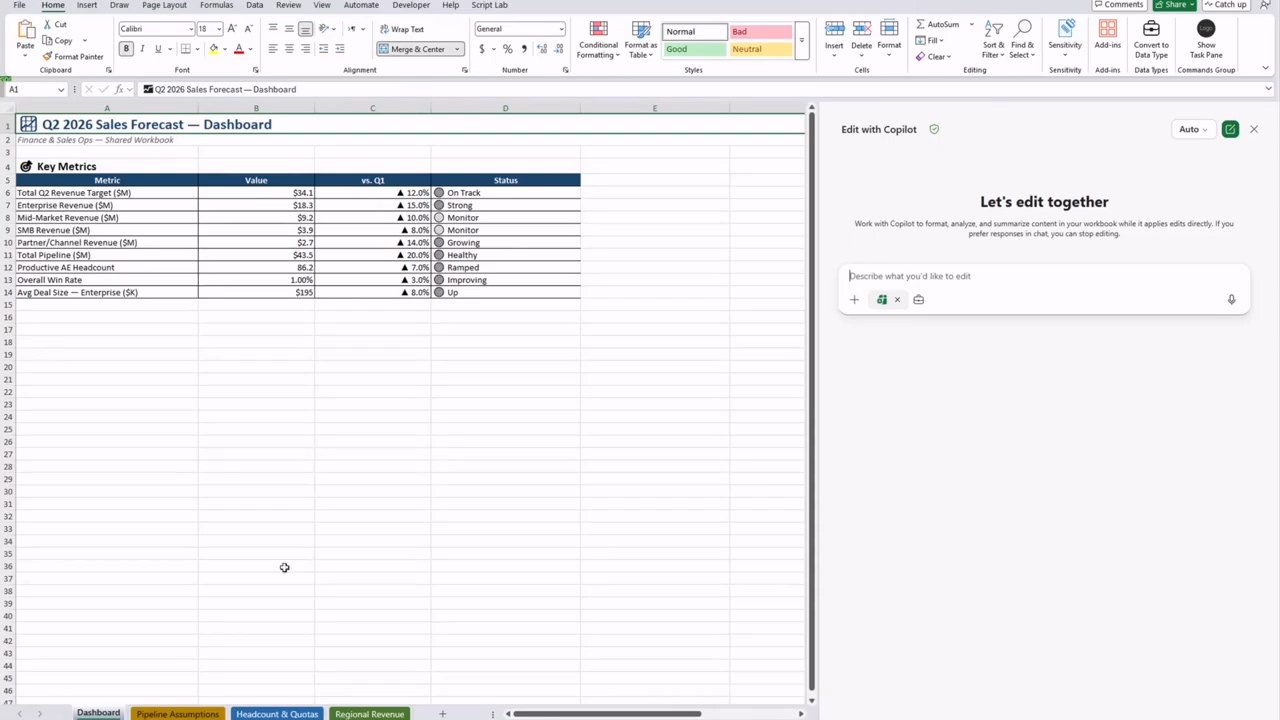The image size is (1280, 720).
Task: Click the AutoSum sigma icon
Action: [920, 24]
